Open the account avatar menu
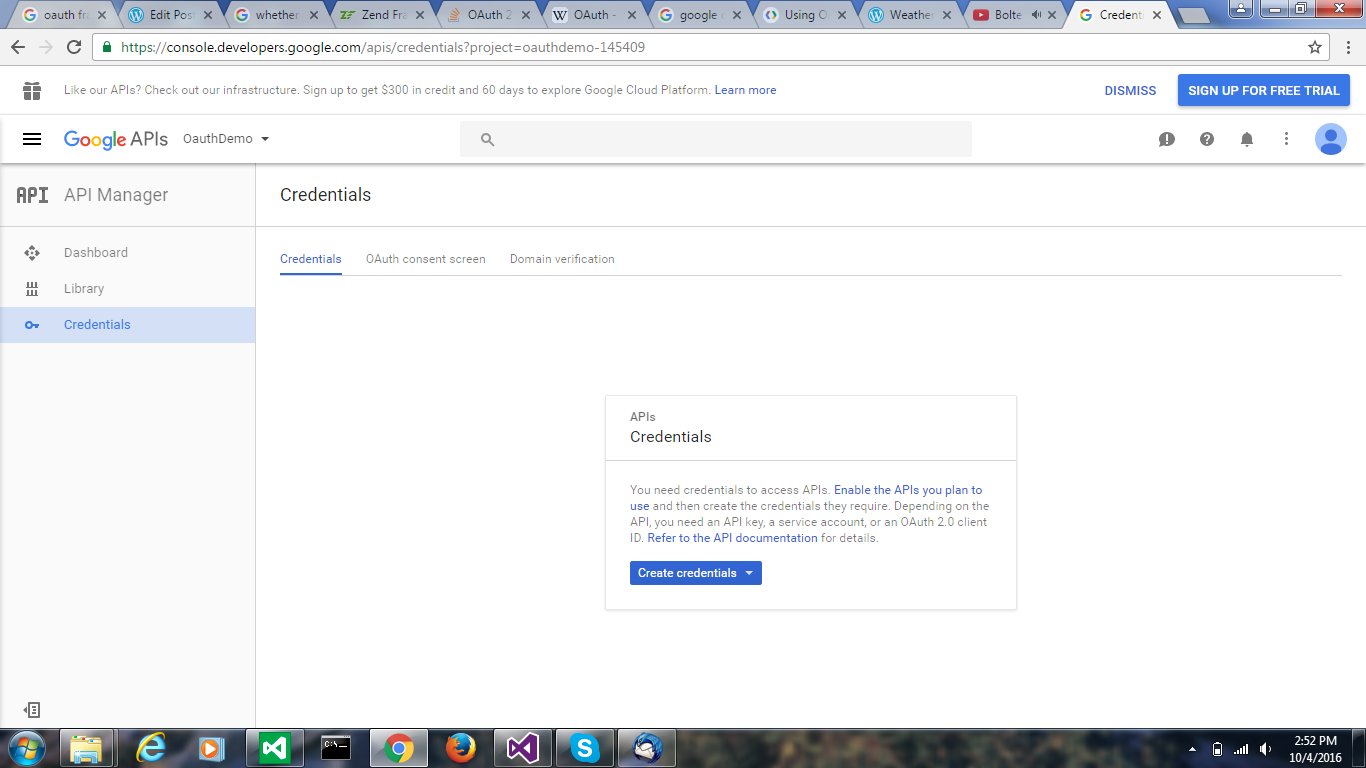This screenshot has height=768, width=1366. click(1331, 139)
